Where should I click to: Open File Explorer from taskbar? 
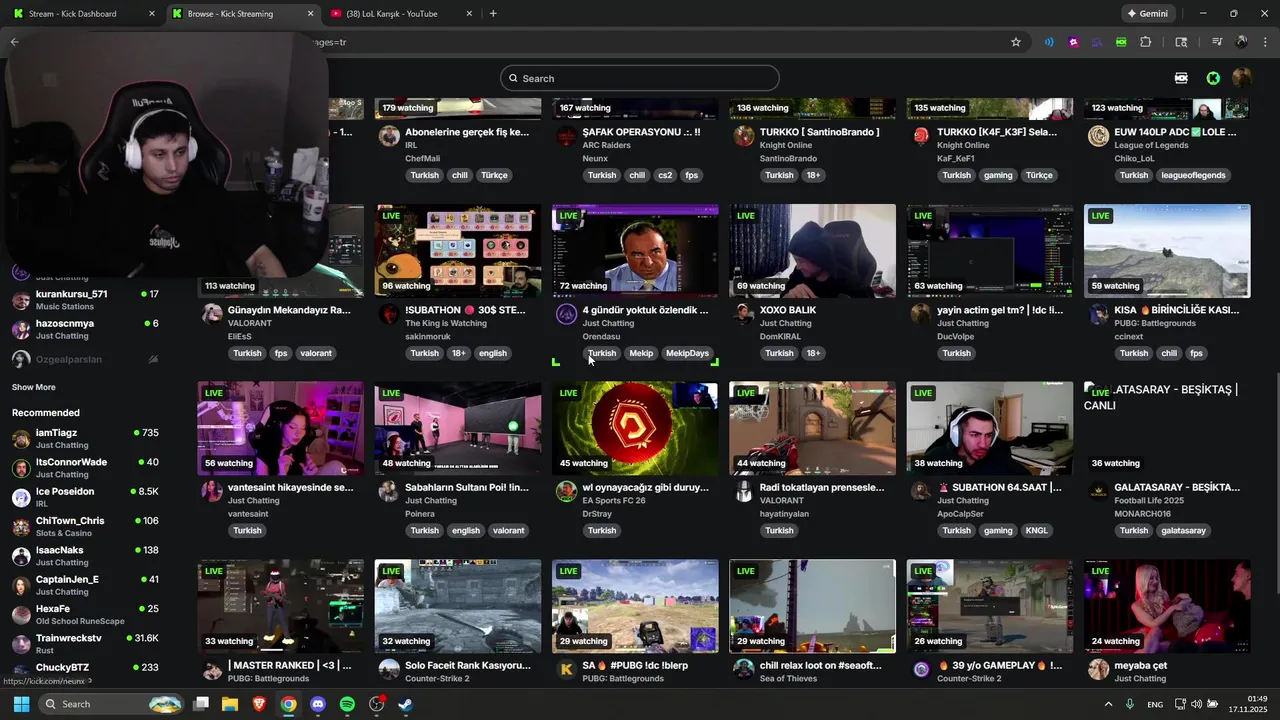coord(230,704)
